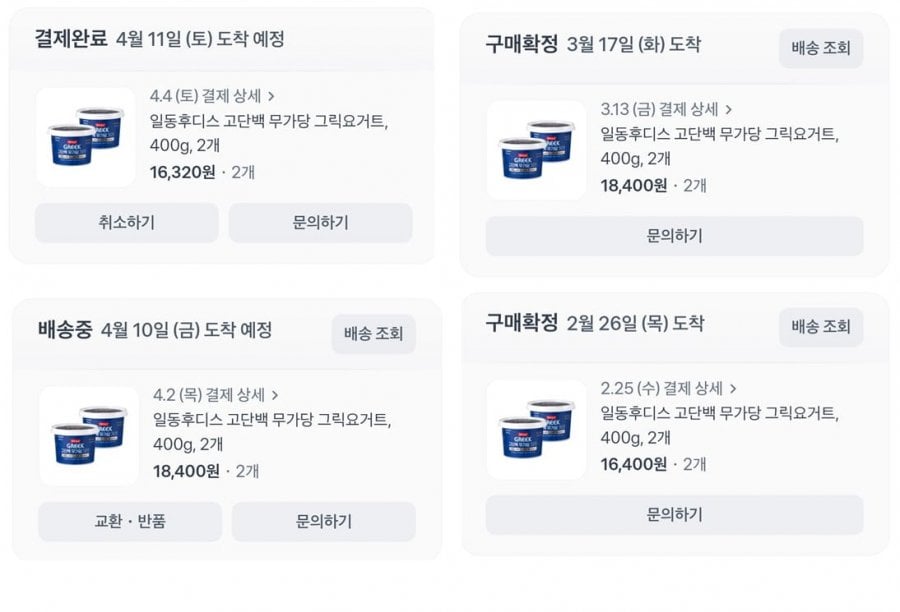Screen dimensions: 900x612
Task: Click 문의하기 on the 3월 17일 order
Action: coord(674,236)
